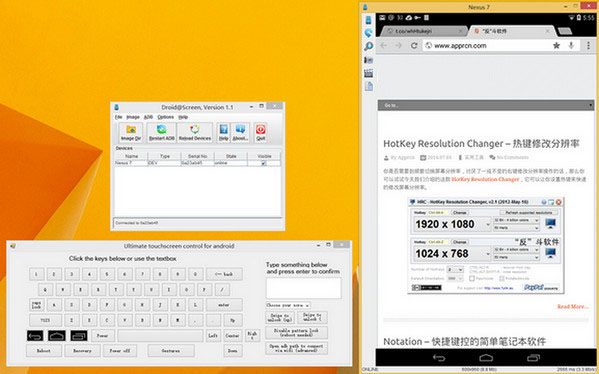599x374 pixels.
Task: Click the number 1 key
Action: click(x=37, y=274)
